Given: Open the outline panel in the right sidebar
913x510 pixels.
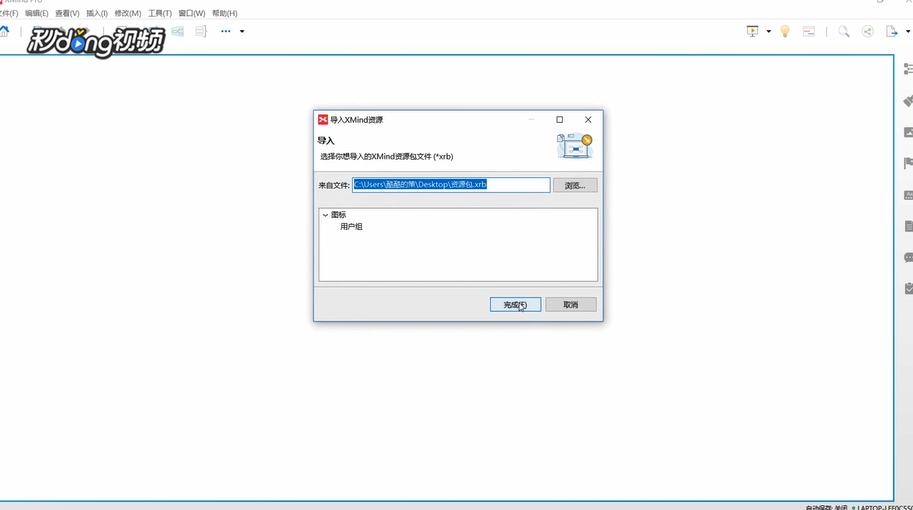Looking at the screenshot, I should tap(908, 69).
